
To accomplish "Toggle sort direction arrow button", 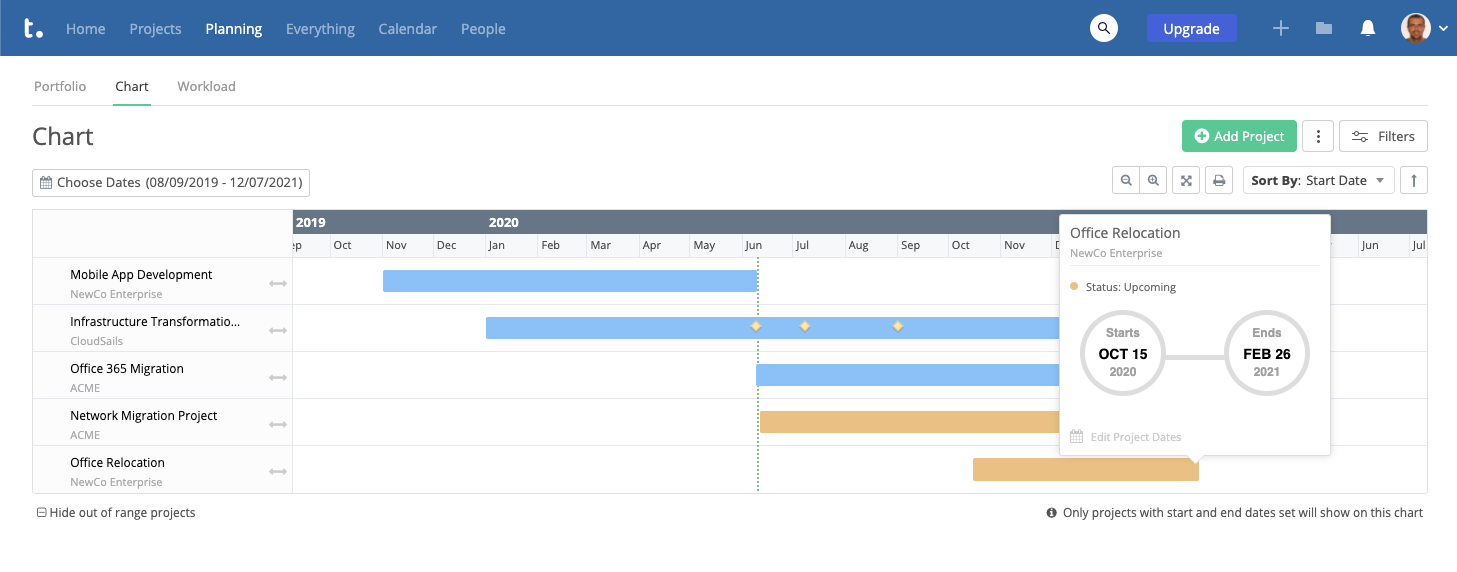I will [x=1414, y=181].
